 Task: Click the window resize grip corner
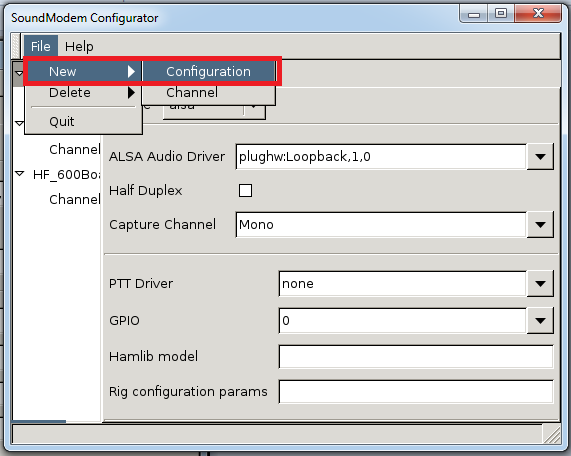click(552, 434)
